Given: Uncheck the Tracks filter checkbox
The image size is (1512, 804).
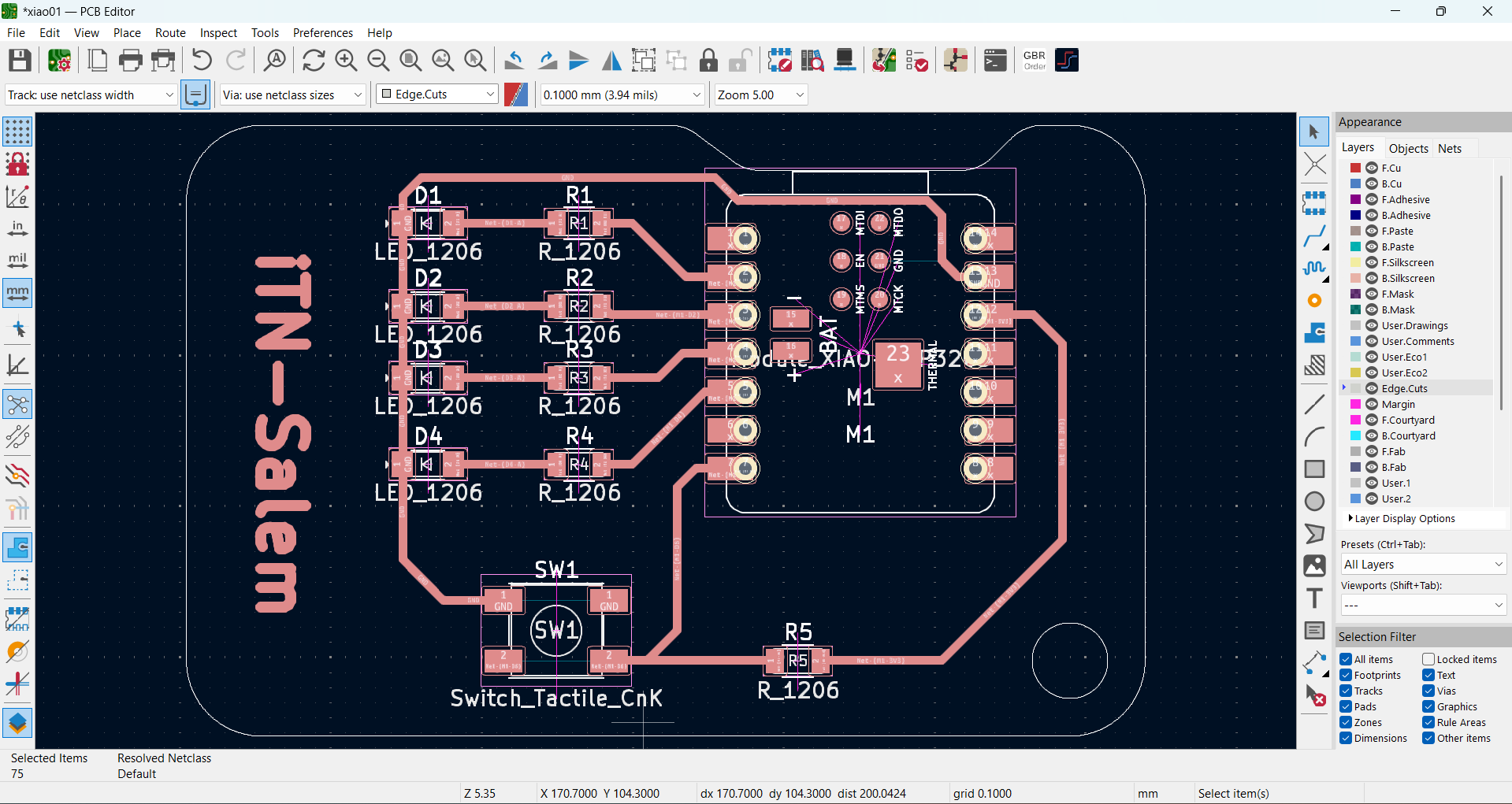Looking at the screenshot, I should point(1346,691).
